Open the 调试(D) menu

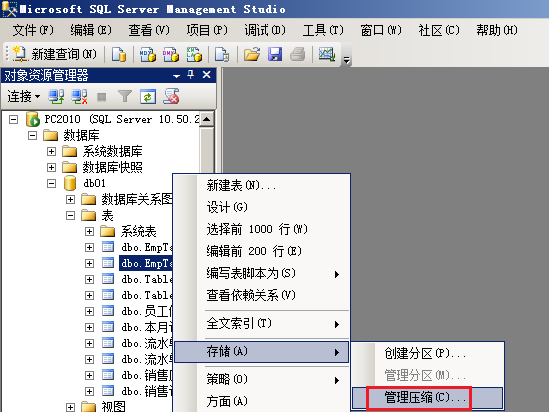(x=265, y=30)
